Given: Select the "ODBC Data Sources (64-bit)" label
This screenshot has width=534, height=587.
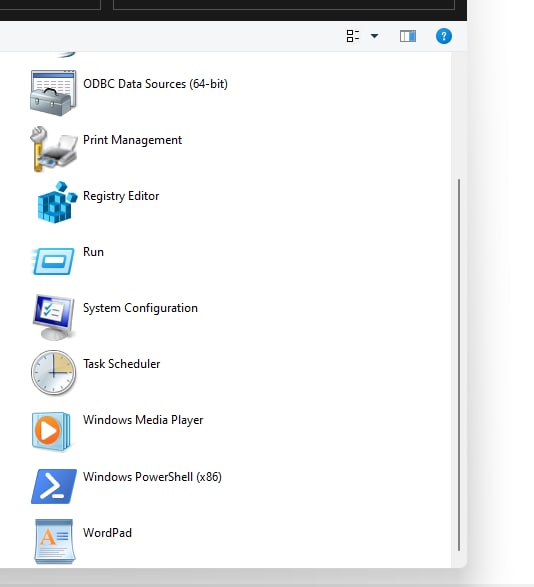Looking at the screenshot, I should 155,84.
